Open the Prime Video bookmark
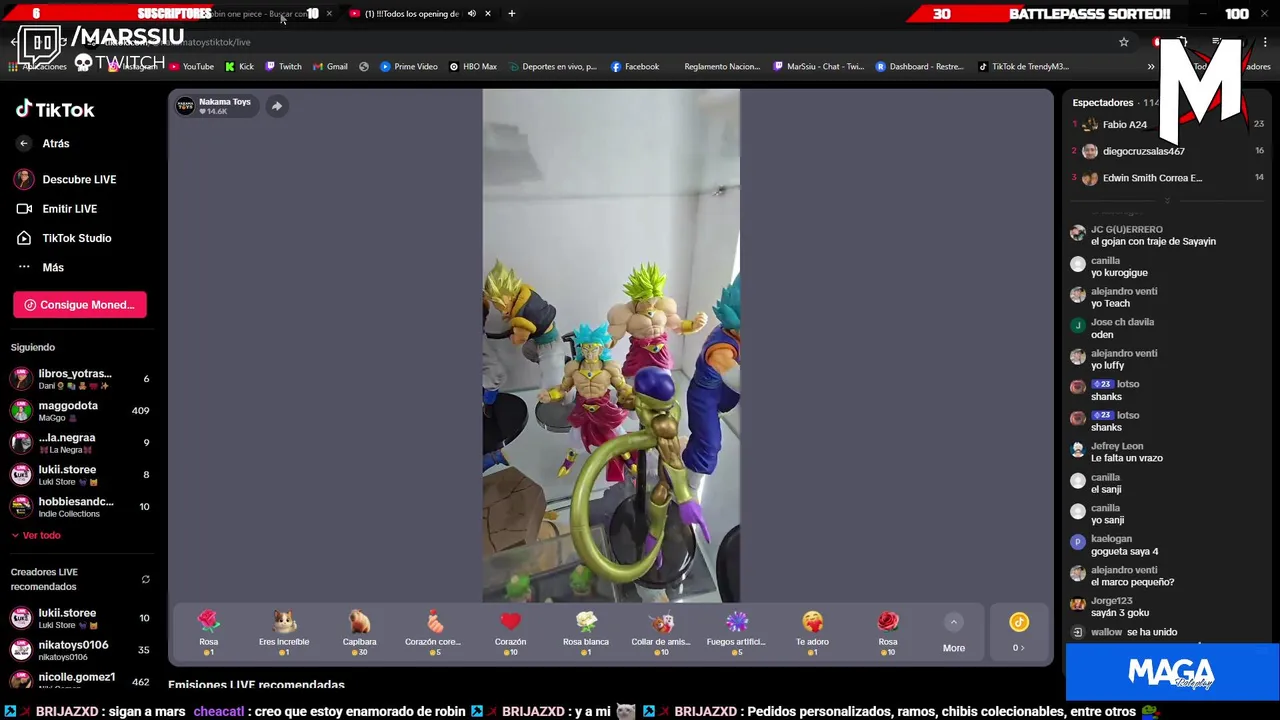The image size is (1280, 720). (x=408, y=67)
